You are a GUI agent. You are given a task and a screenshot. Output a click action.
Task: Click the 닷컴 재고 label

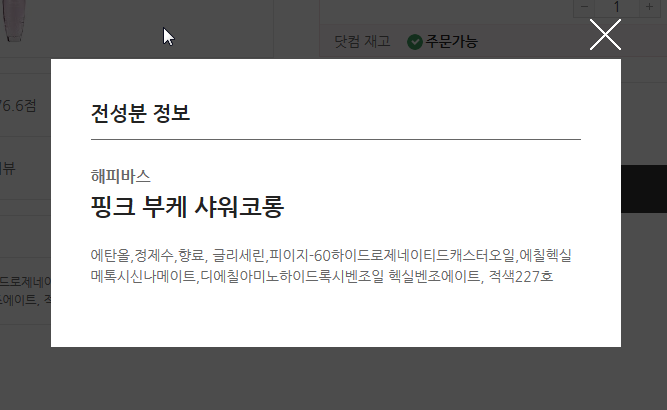point(362,42)
